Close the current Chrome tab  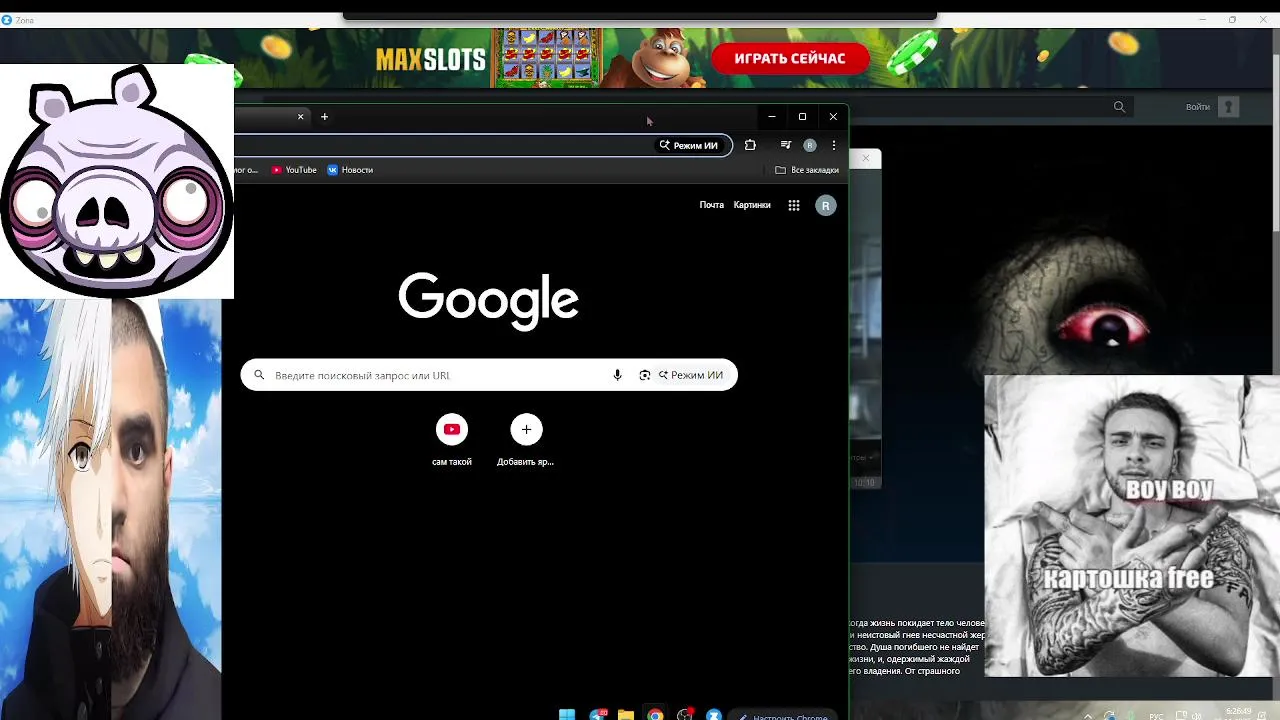(300, 117)
